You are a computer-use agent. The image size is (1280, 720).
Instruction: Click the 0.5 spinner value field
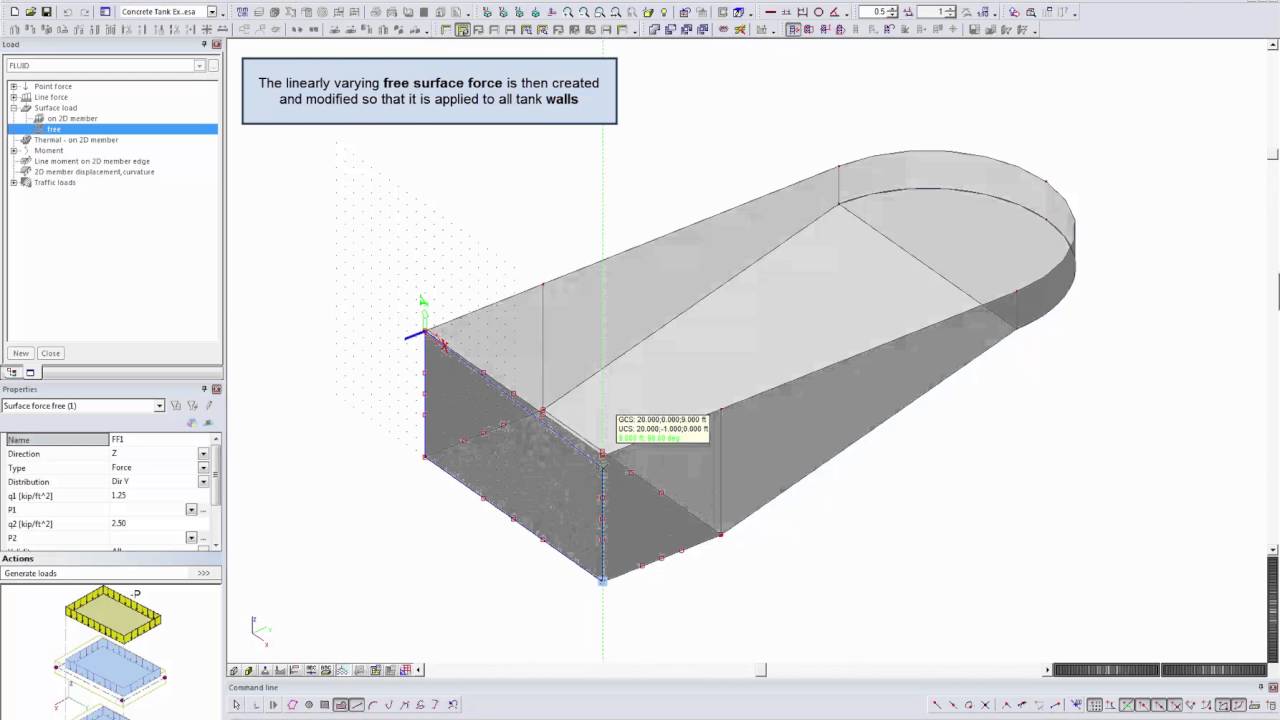click(874, 12)
